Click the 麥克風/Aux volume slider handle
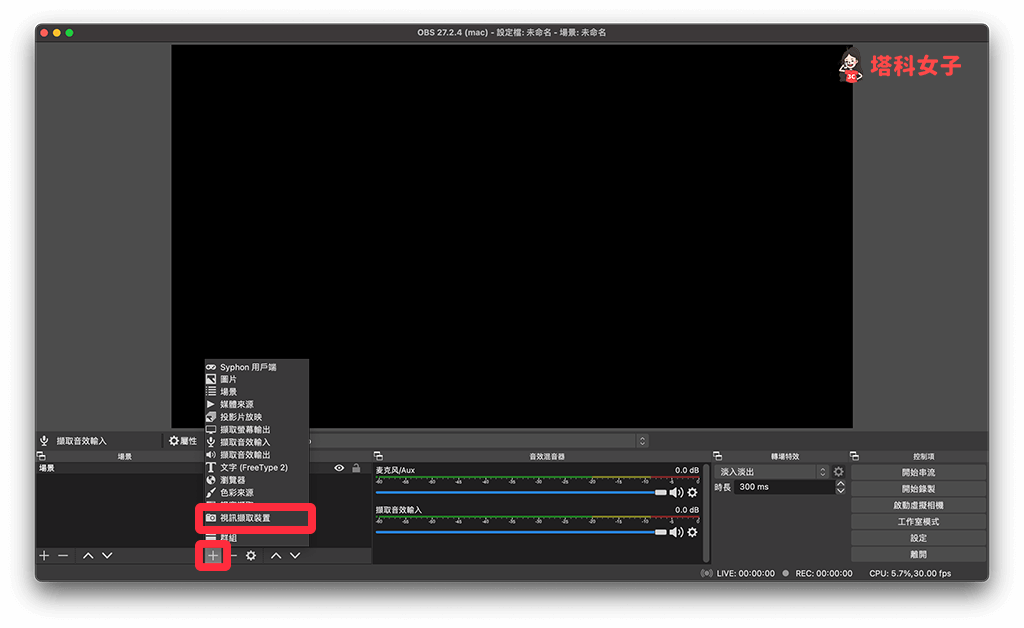 click(x=660, y=492)
